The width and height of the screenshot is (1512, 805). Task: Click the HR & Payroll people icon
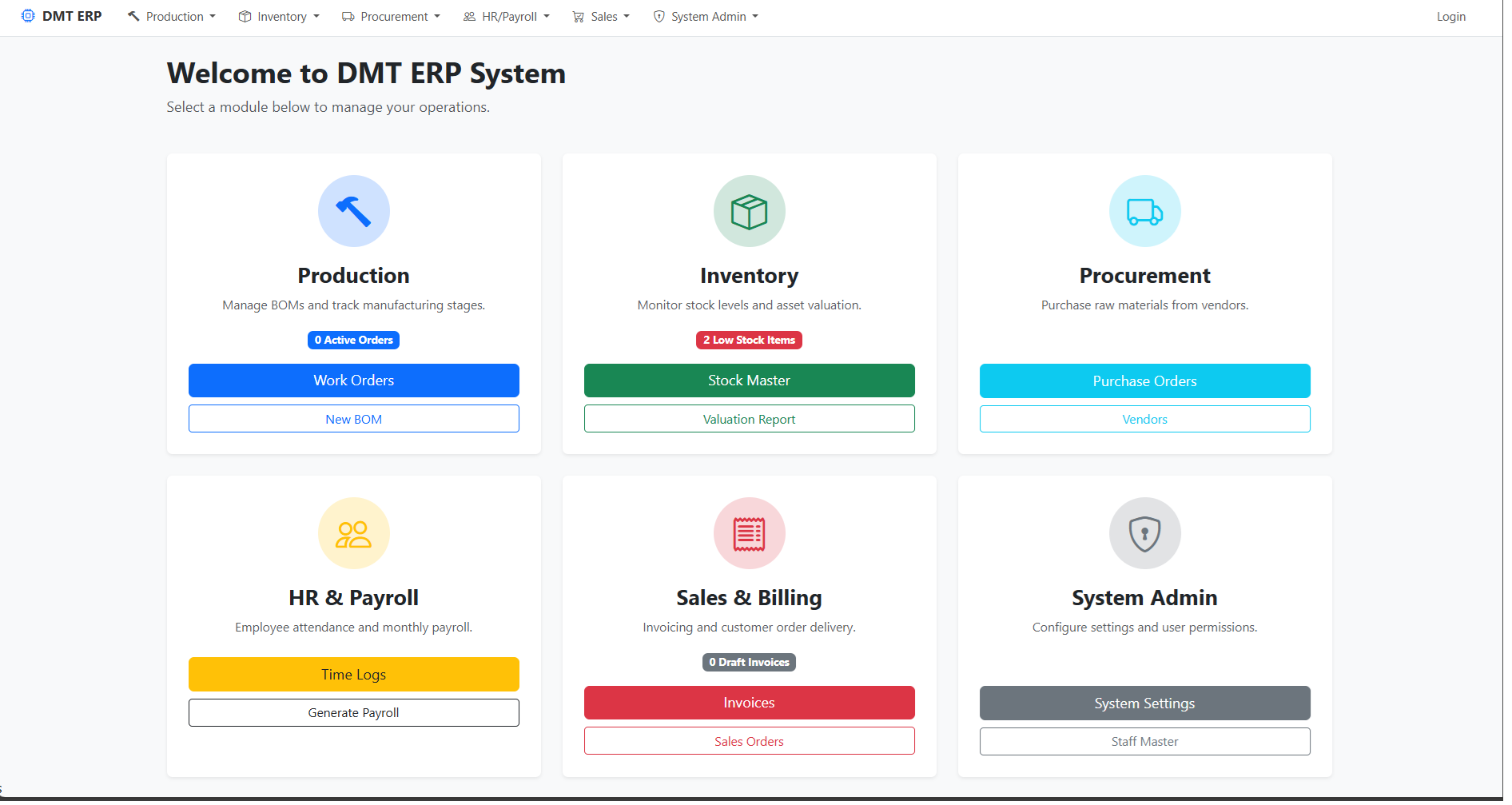[x=353, y=533]
